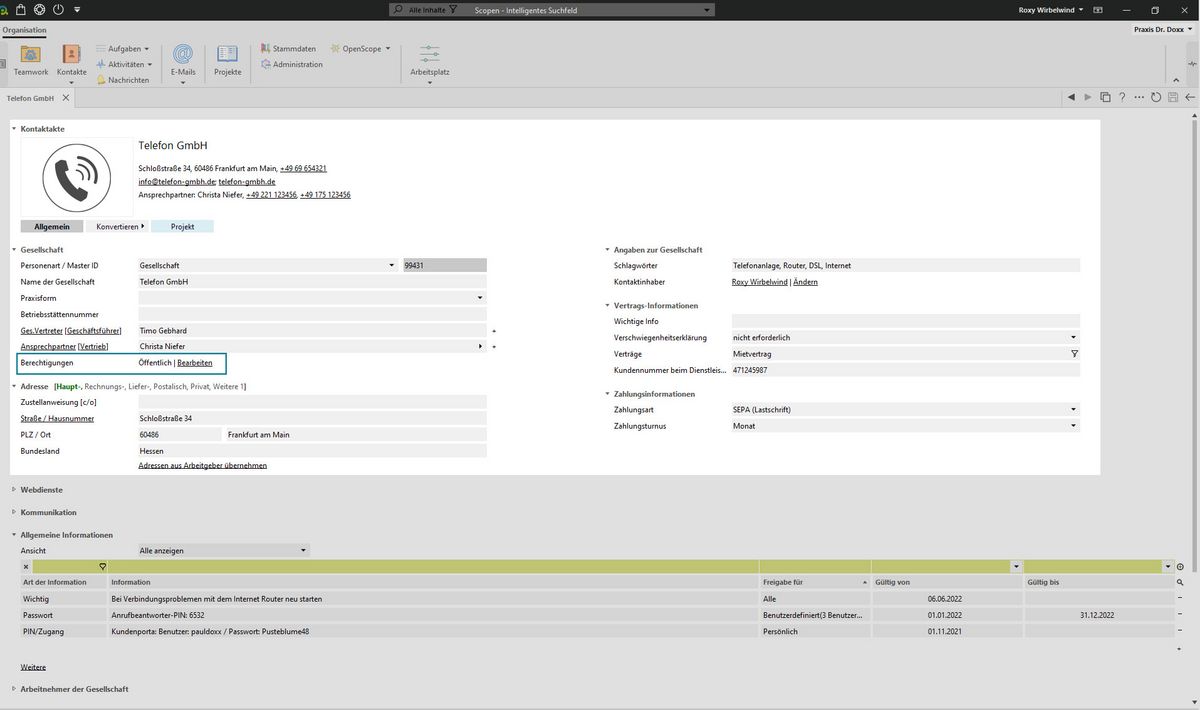1200x710 pixels.
Task: Go back using the left arrow icon
Action: (x=1189, y=97)
